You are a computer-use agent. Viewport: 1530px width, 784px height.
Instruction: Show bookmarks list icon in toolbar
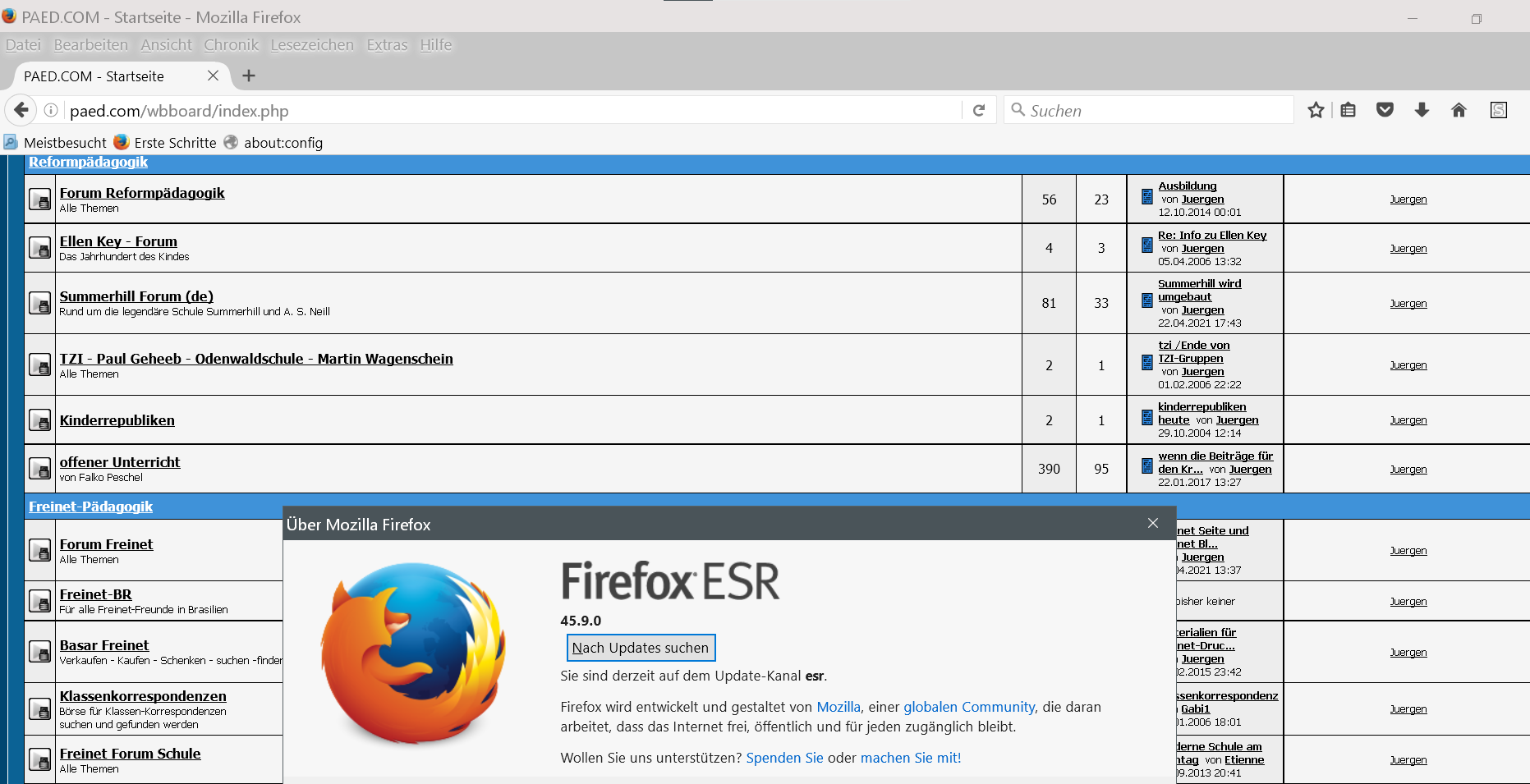pos(1349,110)
